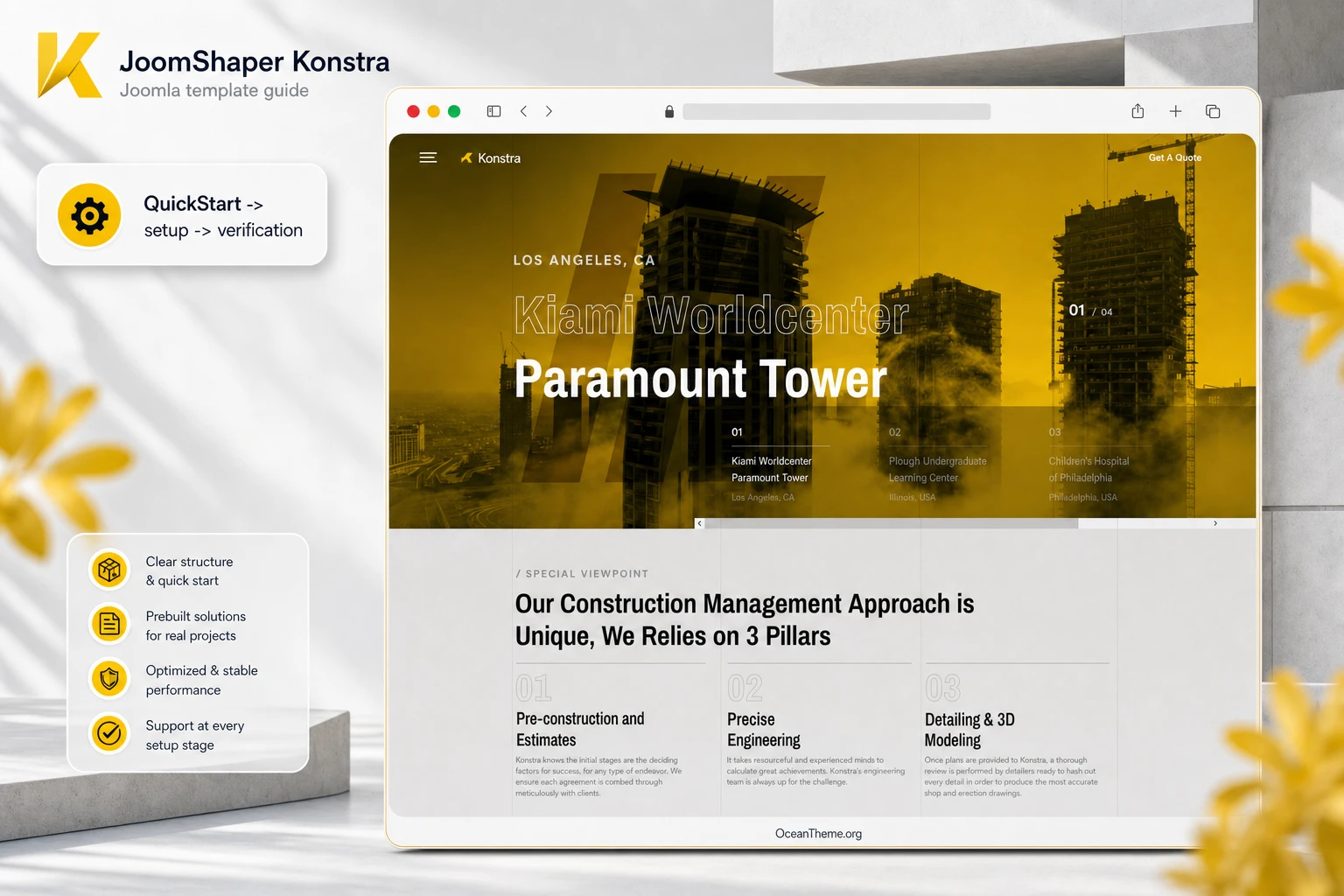This screenshot has width=1344, height=896.
Task: Click the address bar lock icon
Action: [669, 111]
